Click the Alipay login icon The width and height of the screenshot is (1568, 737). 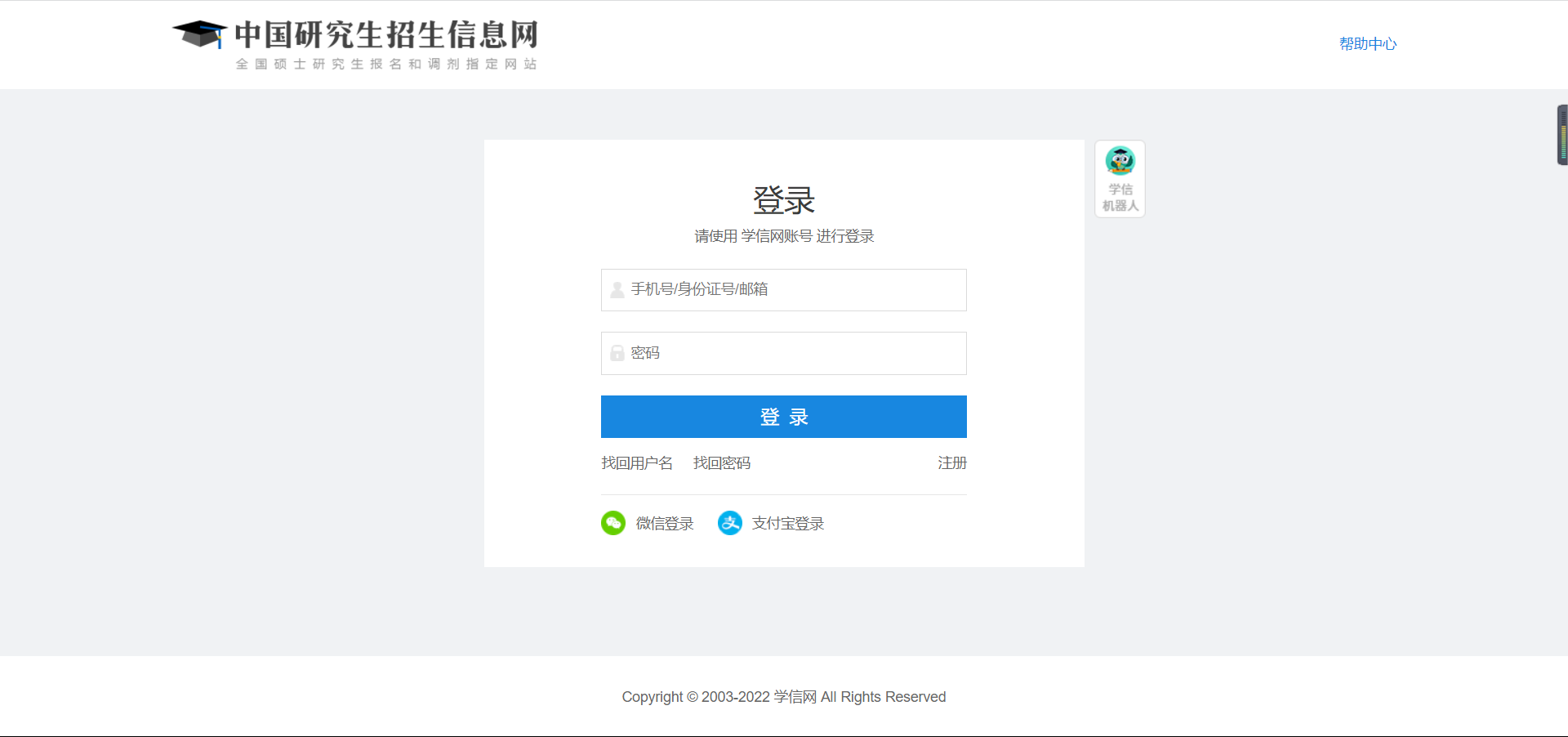pos(729,523)
